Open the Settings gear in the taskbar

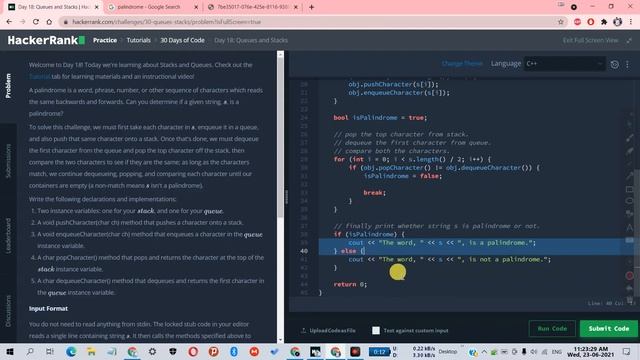(152, 351)
